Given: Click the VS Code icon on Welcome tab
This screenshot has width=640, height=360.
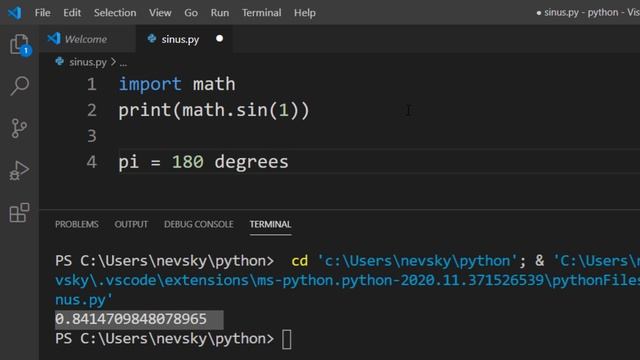Looking at the screenshot, I should click(x=54, y=39).
